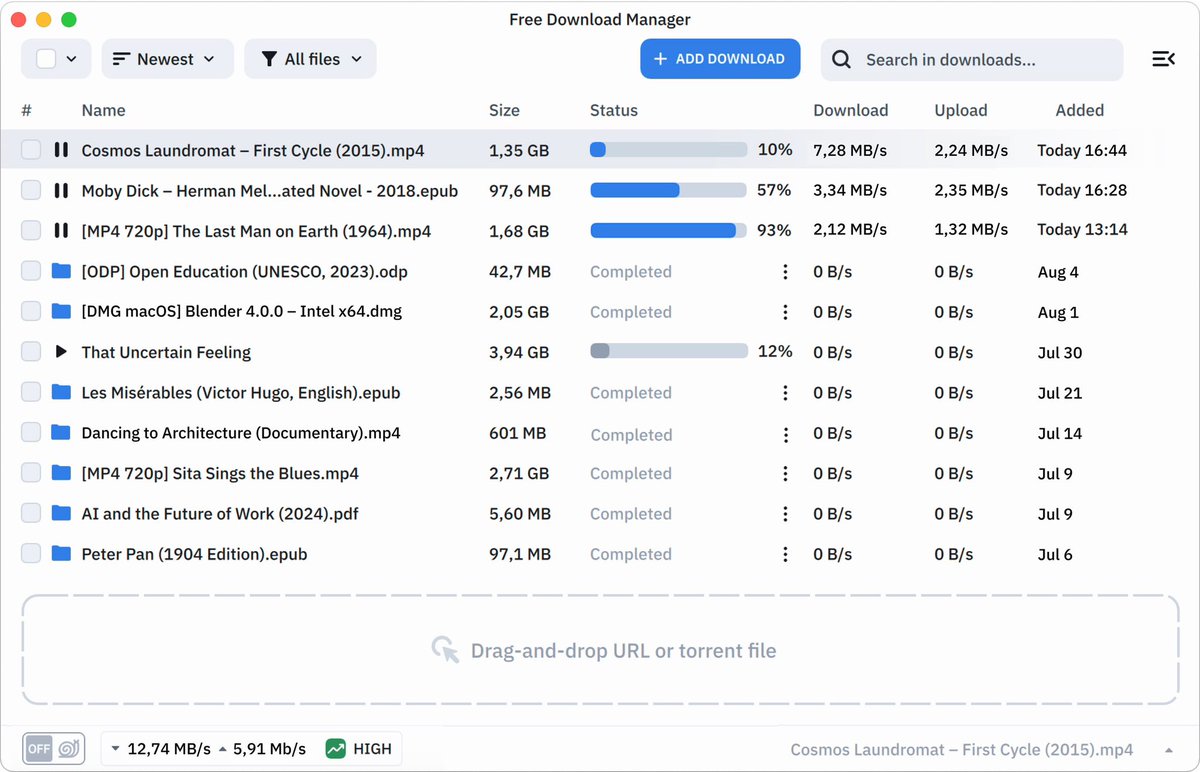Open folder icon for Dancing to Architecture
The image size is (1200, 772).
click(x=61, y=433)
